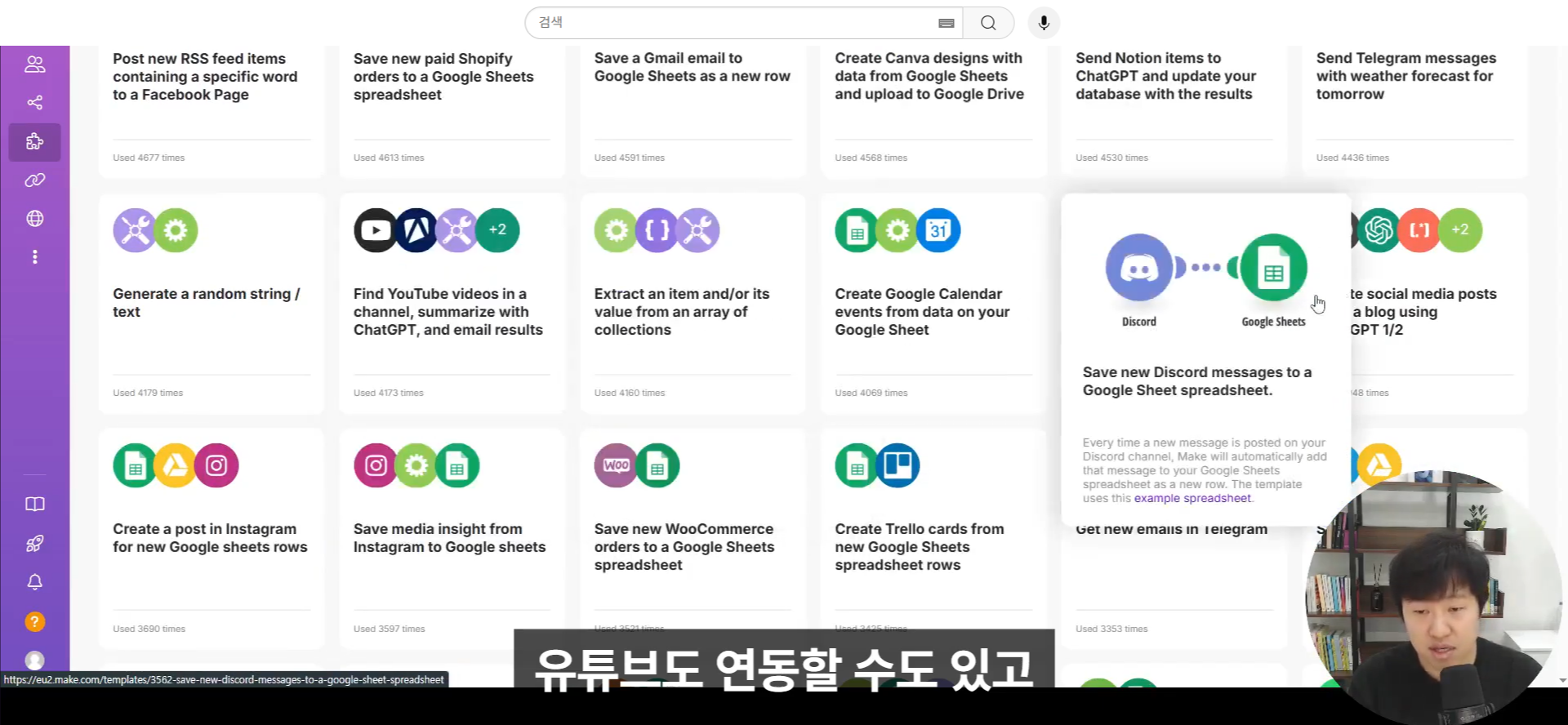1568x725 pixels.
Task: Open Create a post in Instagram template
Action: pos(210,538)
